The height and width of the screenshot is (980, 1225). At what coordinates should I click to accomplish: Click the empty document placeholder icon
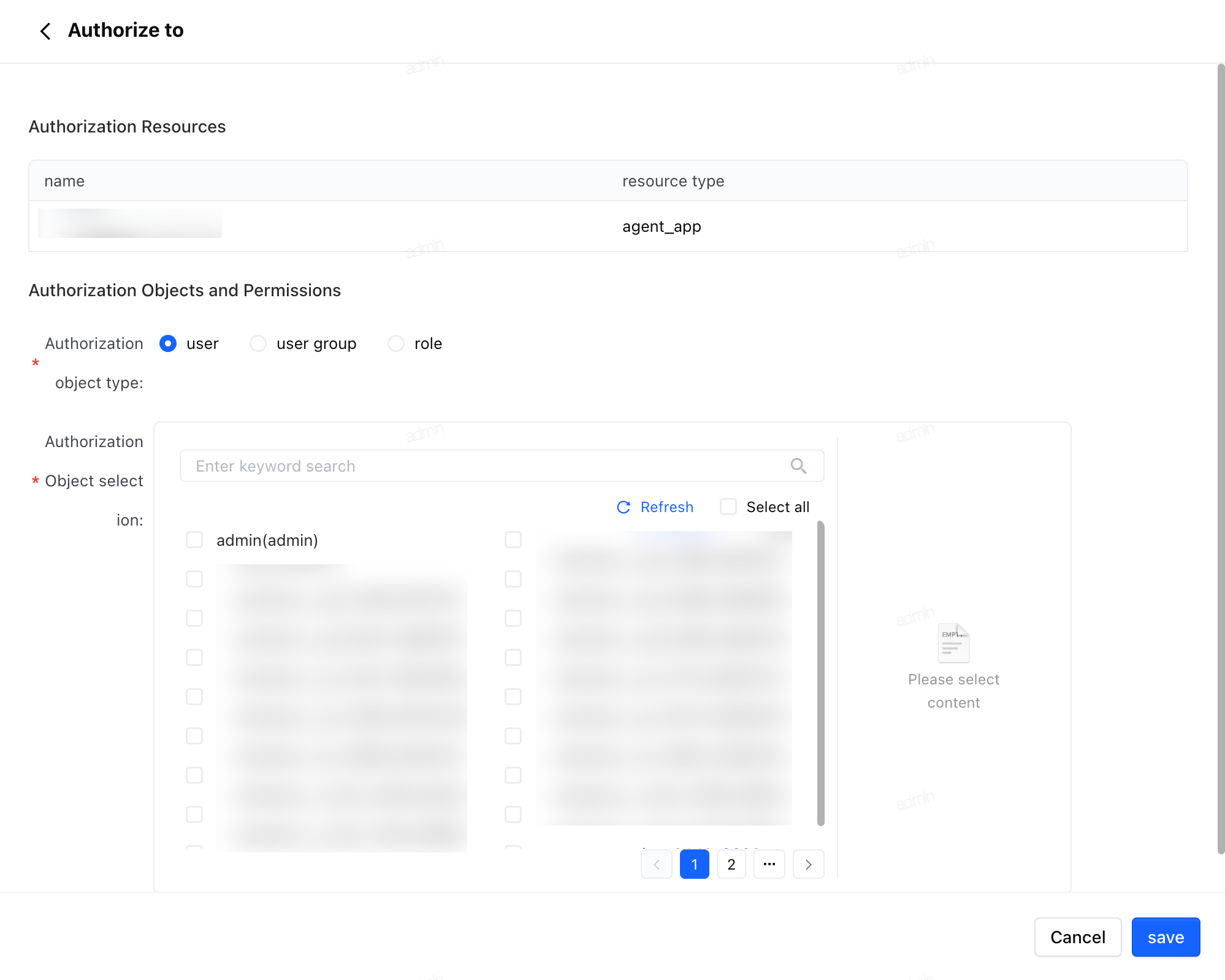(953, 643)
